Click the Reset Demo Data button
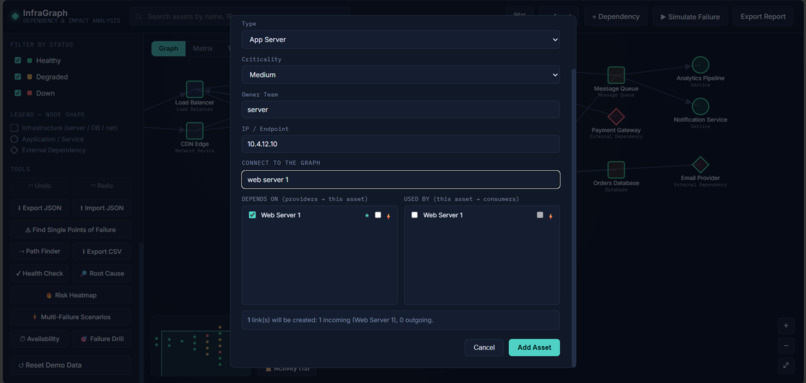This screenshot has width=806, height=383. (70, 365)
